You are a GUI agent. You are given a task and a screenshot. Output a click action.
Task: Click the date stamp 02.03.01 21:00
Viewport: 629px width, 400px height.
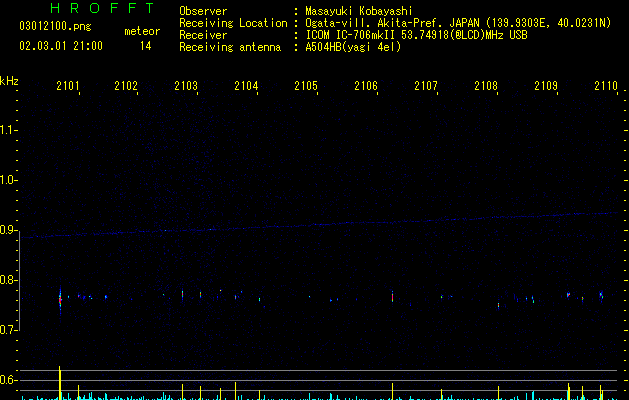61,46
